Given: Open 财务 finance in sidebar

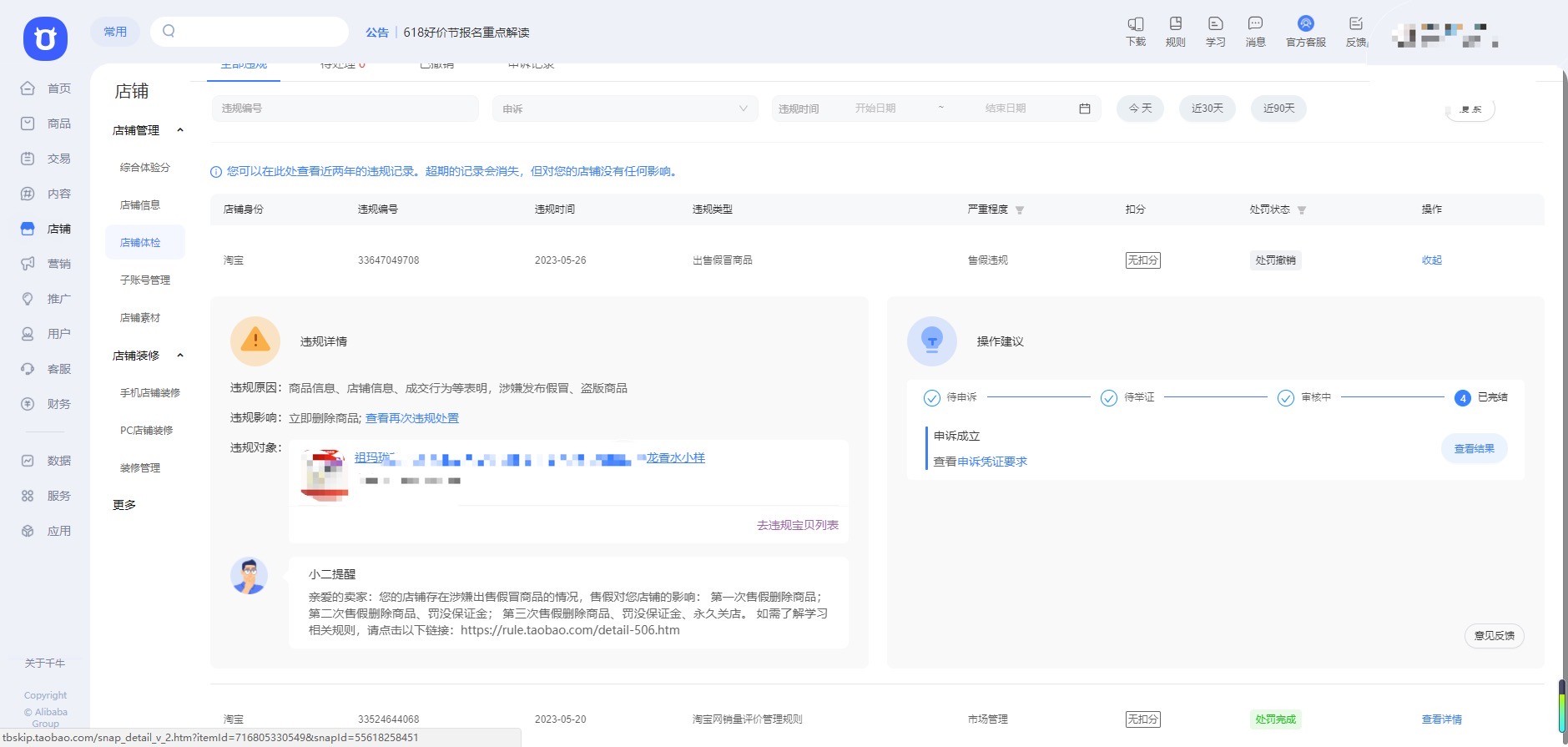Looking at the screenshot, I should click(x=46, y=404).
